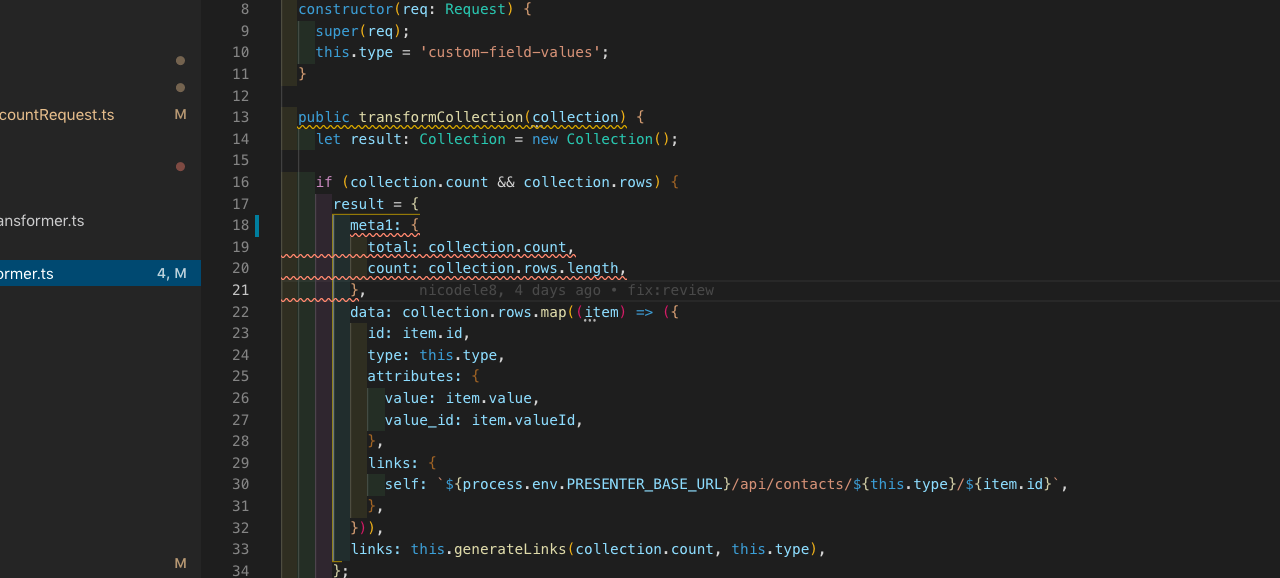Viewport: 1280px width, 578px height.
Task: Click the second yellow dot in the sidebar
Action: (x=180, y=87)
